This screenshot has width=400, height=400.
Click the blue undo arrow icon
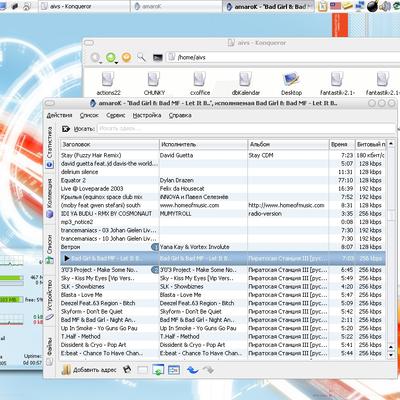click(192, 370)
